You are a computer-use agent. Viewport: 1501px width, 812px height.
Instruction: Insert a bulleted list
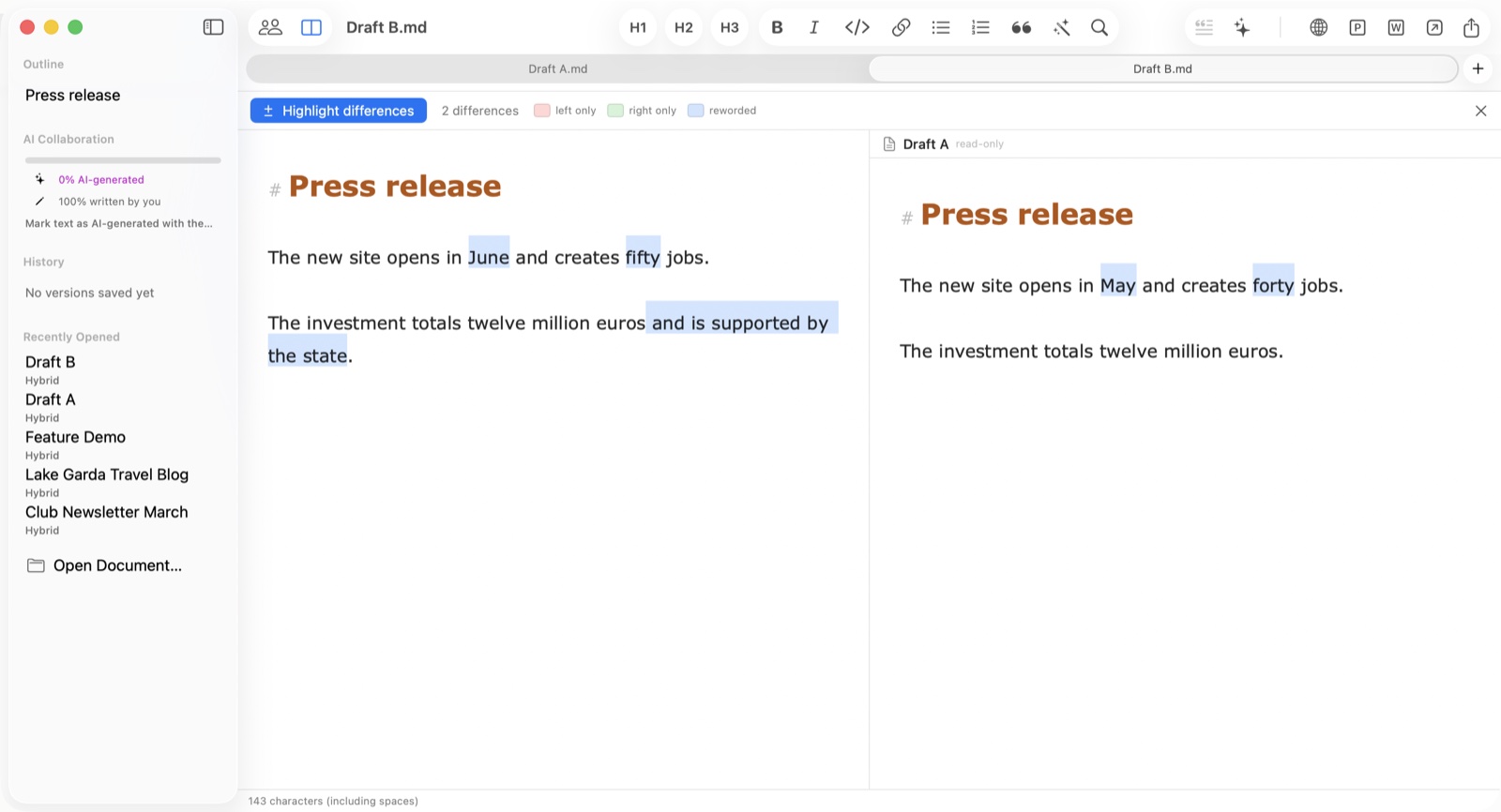click(x=941, y=27)
